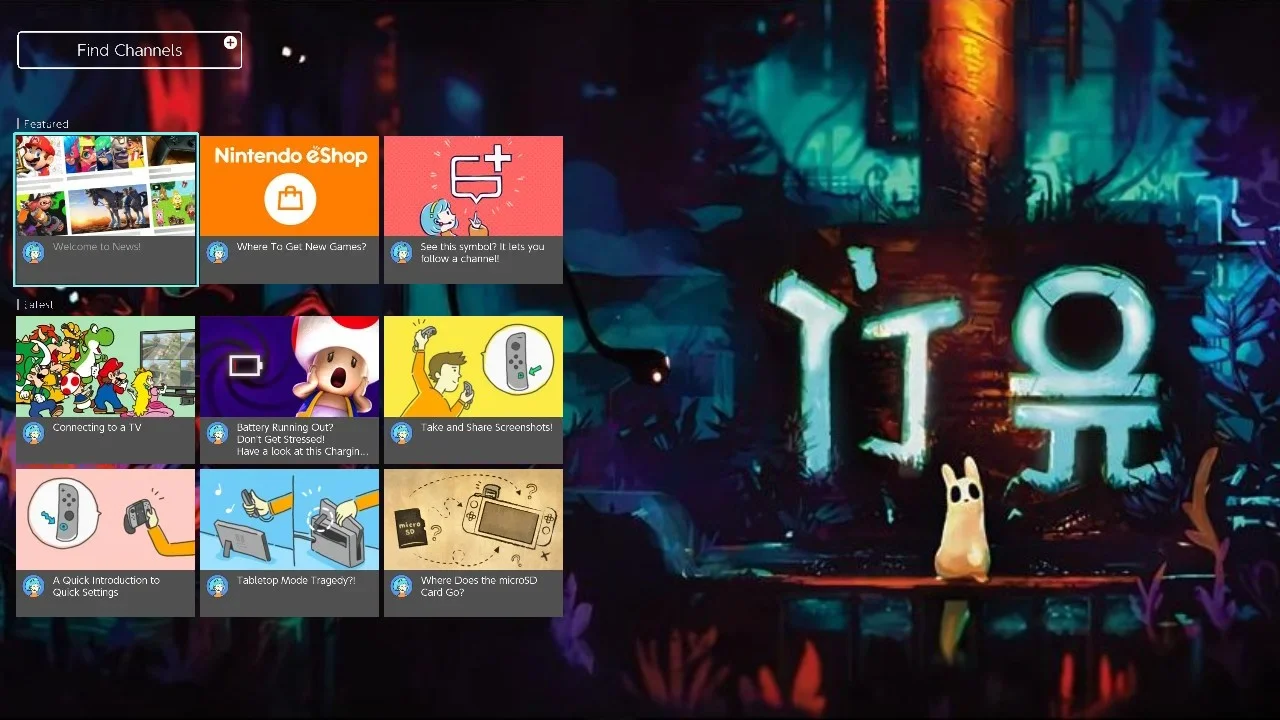The width and height of the screenshot is (1280, 720).
Task: Click channel avatar beside Battery Running Out
Action: pos(218,432)
